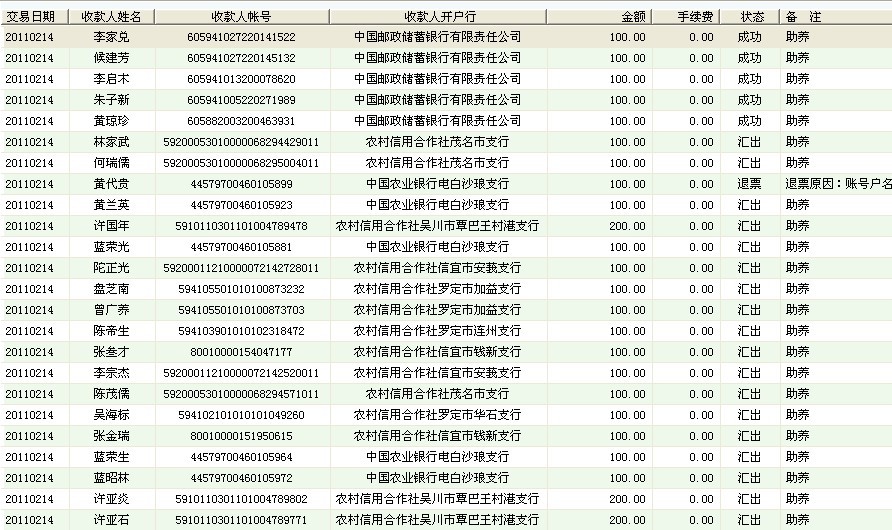Click account number 5920005301000006829442901​1
The height and width of the screenshot is (530, 892).
click(241, 143)
